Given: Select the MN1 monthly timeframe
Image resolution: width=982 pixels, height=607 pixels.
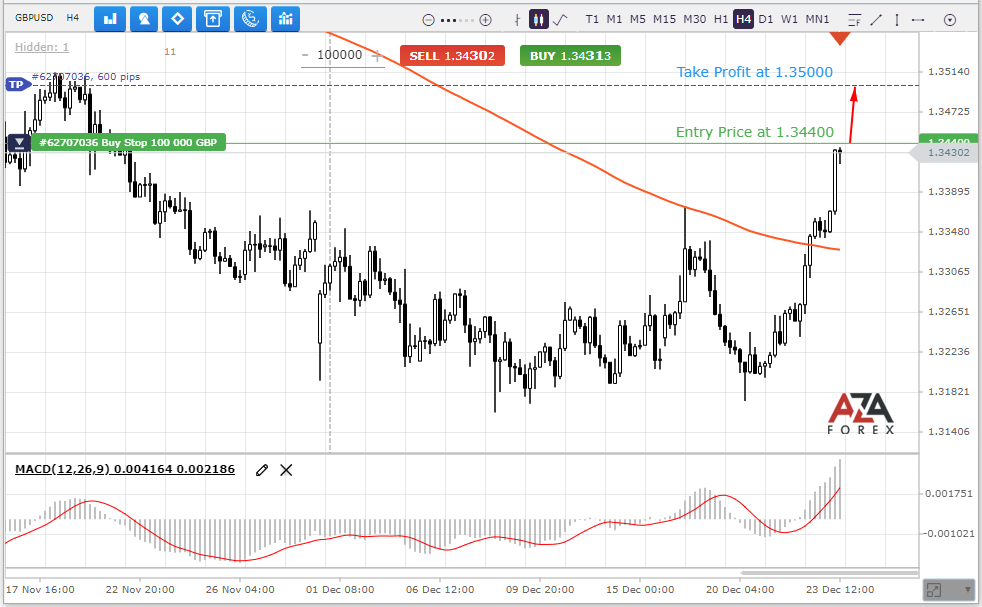Looking at the screenshot, I should pos(817,19).
